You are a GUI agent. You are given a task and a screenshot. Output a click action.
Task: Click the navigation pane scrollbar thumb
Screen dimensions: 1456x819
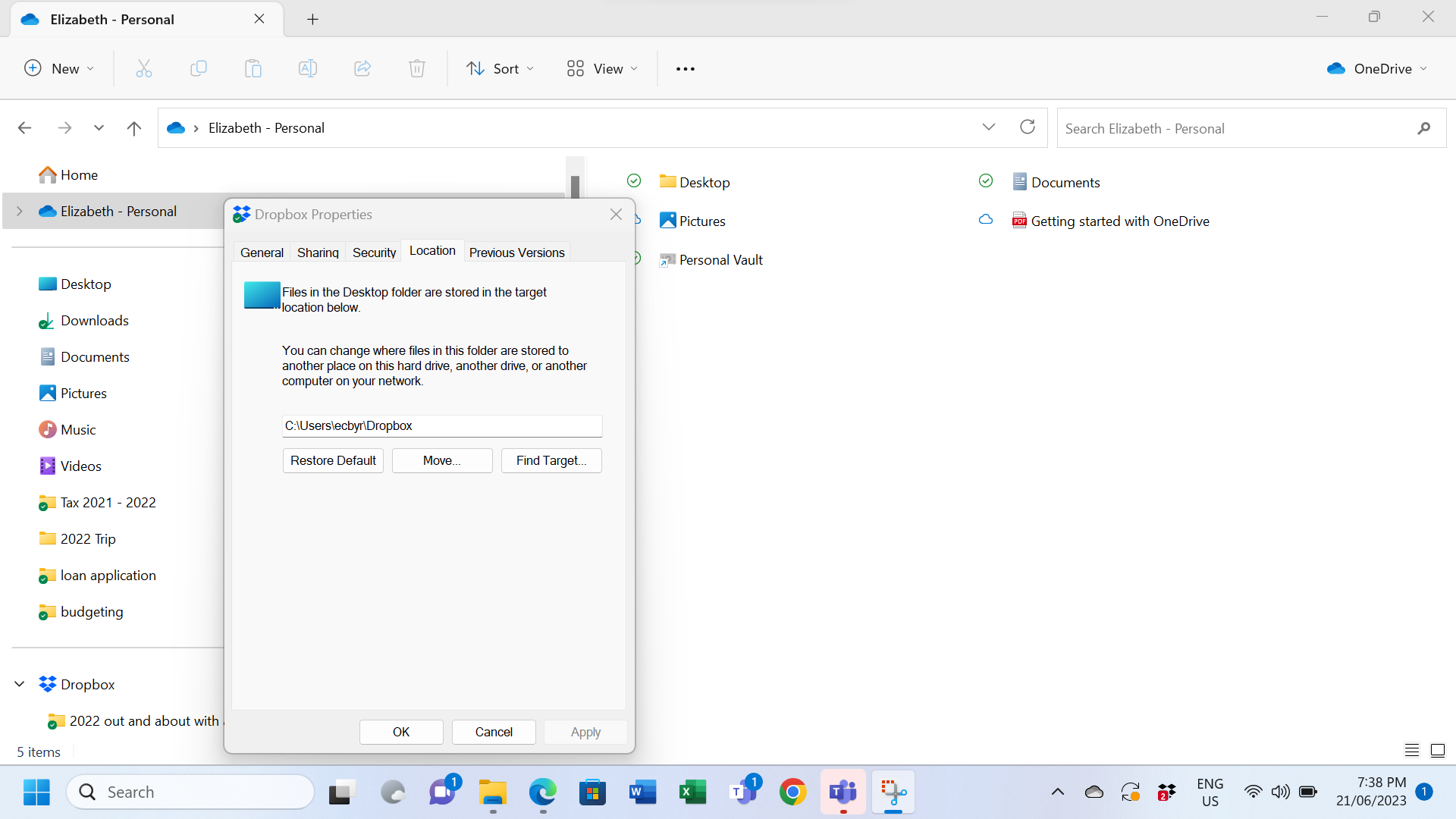pos(576,187)
